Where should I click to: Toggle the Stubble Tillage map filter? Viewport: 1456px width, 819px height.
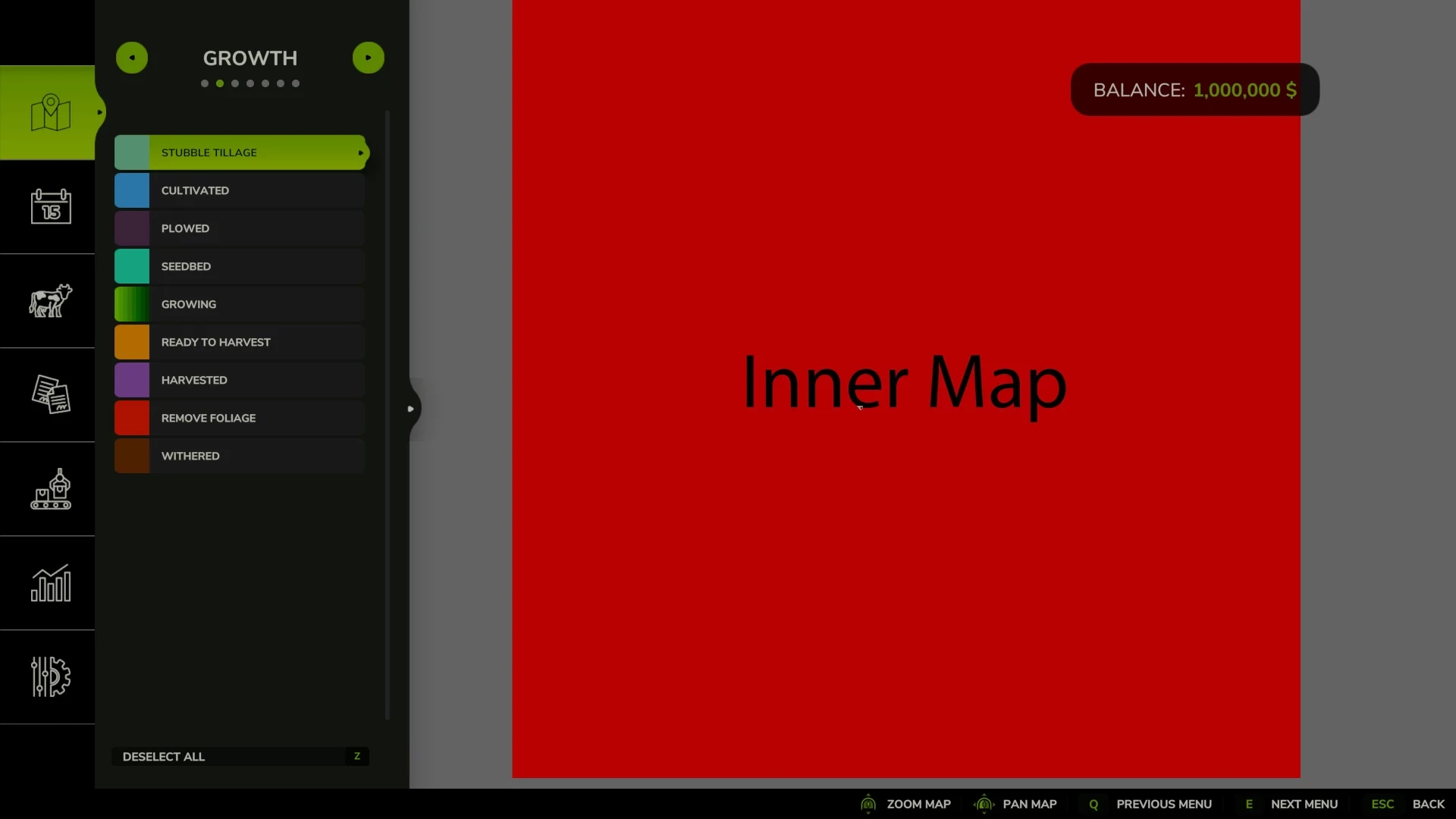(240, 152)
